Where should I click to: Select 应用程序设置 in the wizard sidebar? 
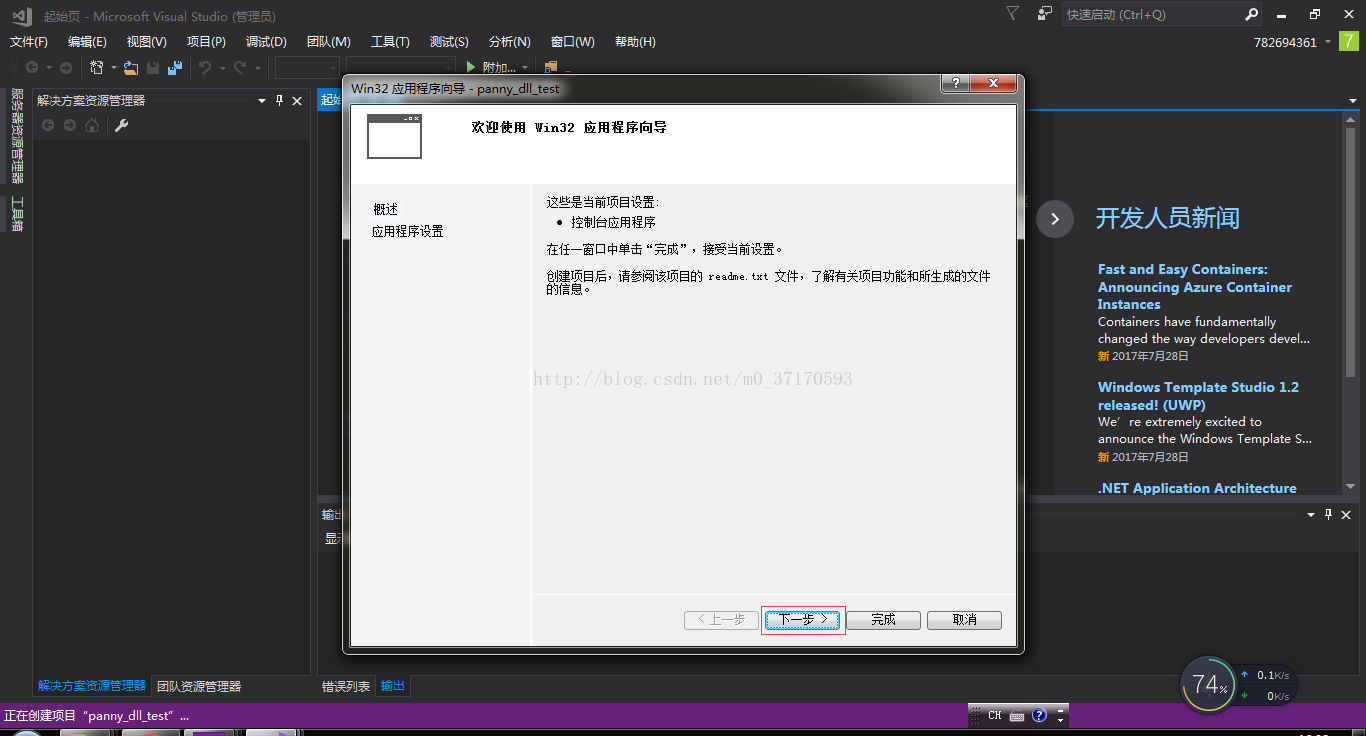408,231
